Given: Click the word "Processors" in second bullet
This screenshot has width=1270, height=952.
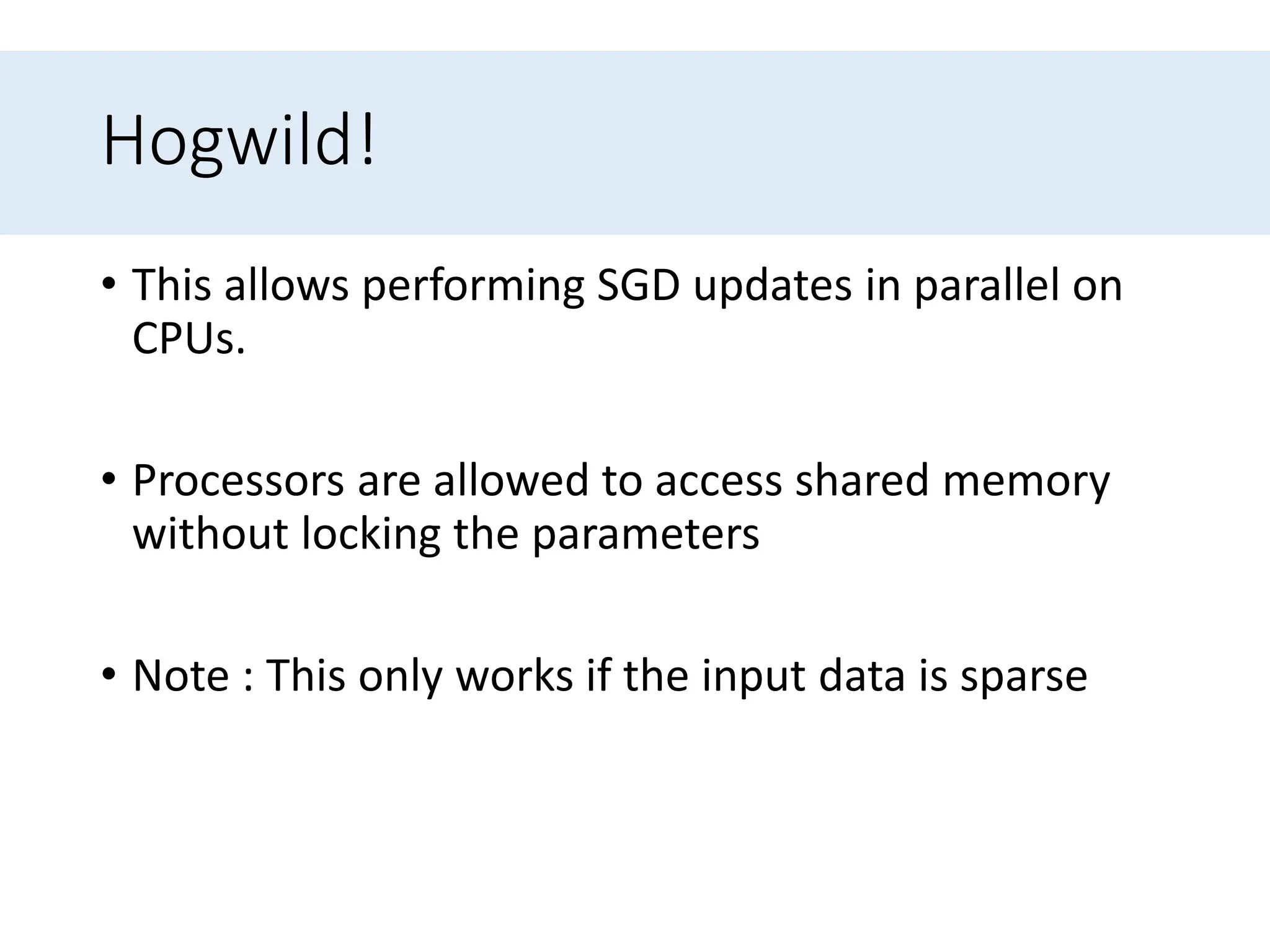Looking at the screenshot, I should click(238, 481).
